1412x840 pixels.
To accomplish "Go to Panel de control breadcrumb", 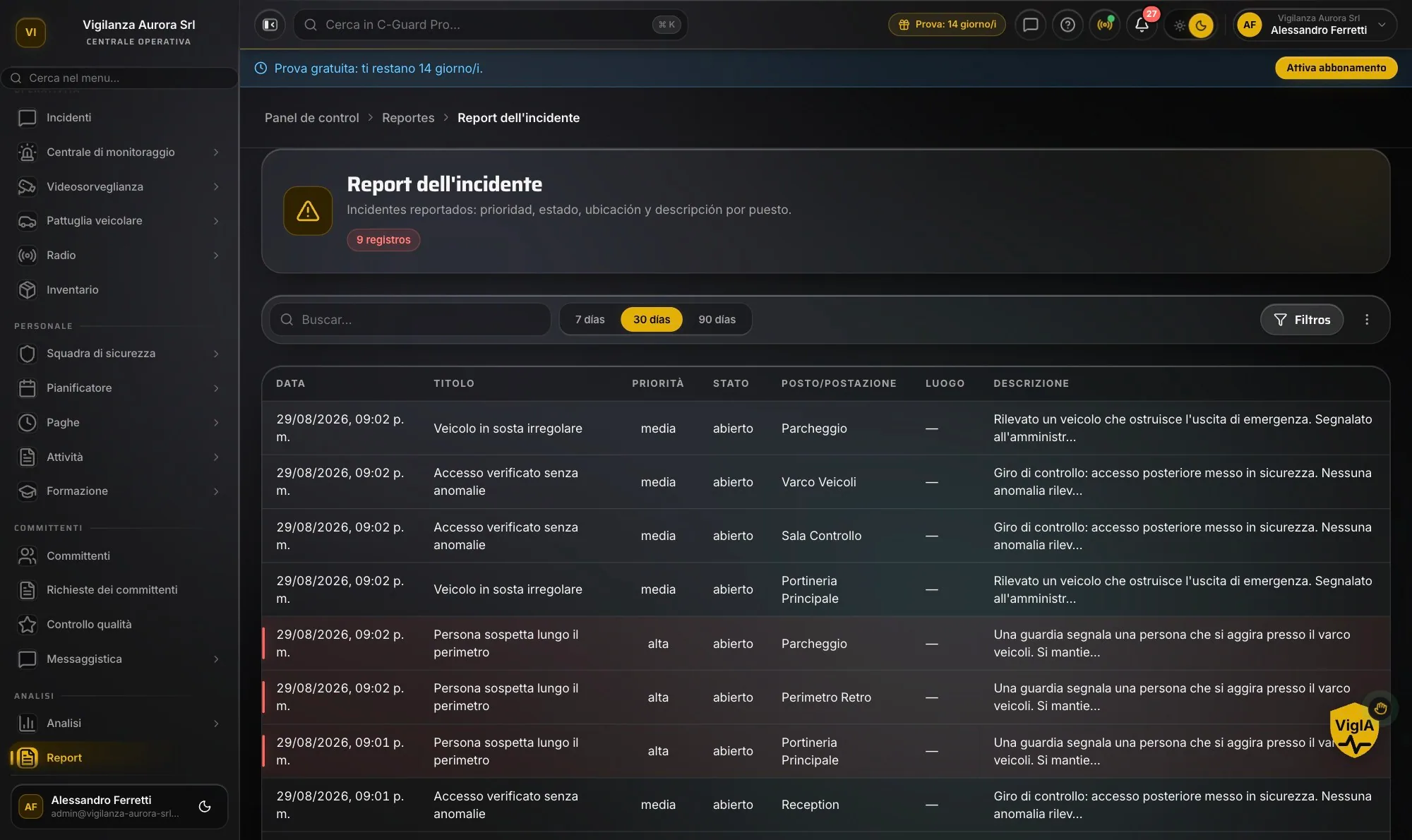I will pyautogui.click(x=311, y=118).
